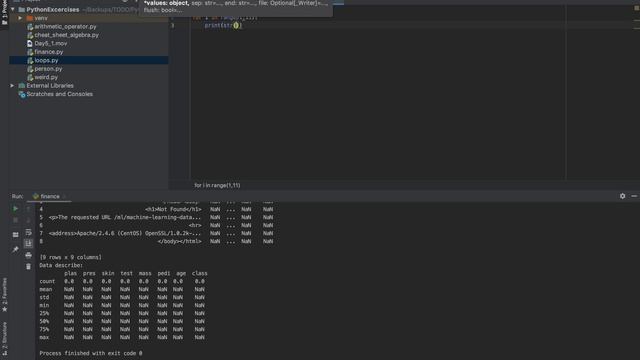This screenshot has width=640, height=360.
Task: Expand External Libraries node
Action: point(12,86)
